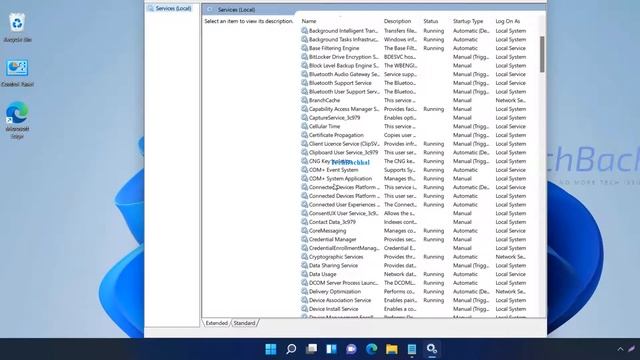Open Task View from the taskbar
640x360 pixels.
[x=311, y=349]
